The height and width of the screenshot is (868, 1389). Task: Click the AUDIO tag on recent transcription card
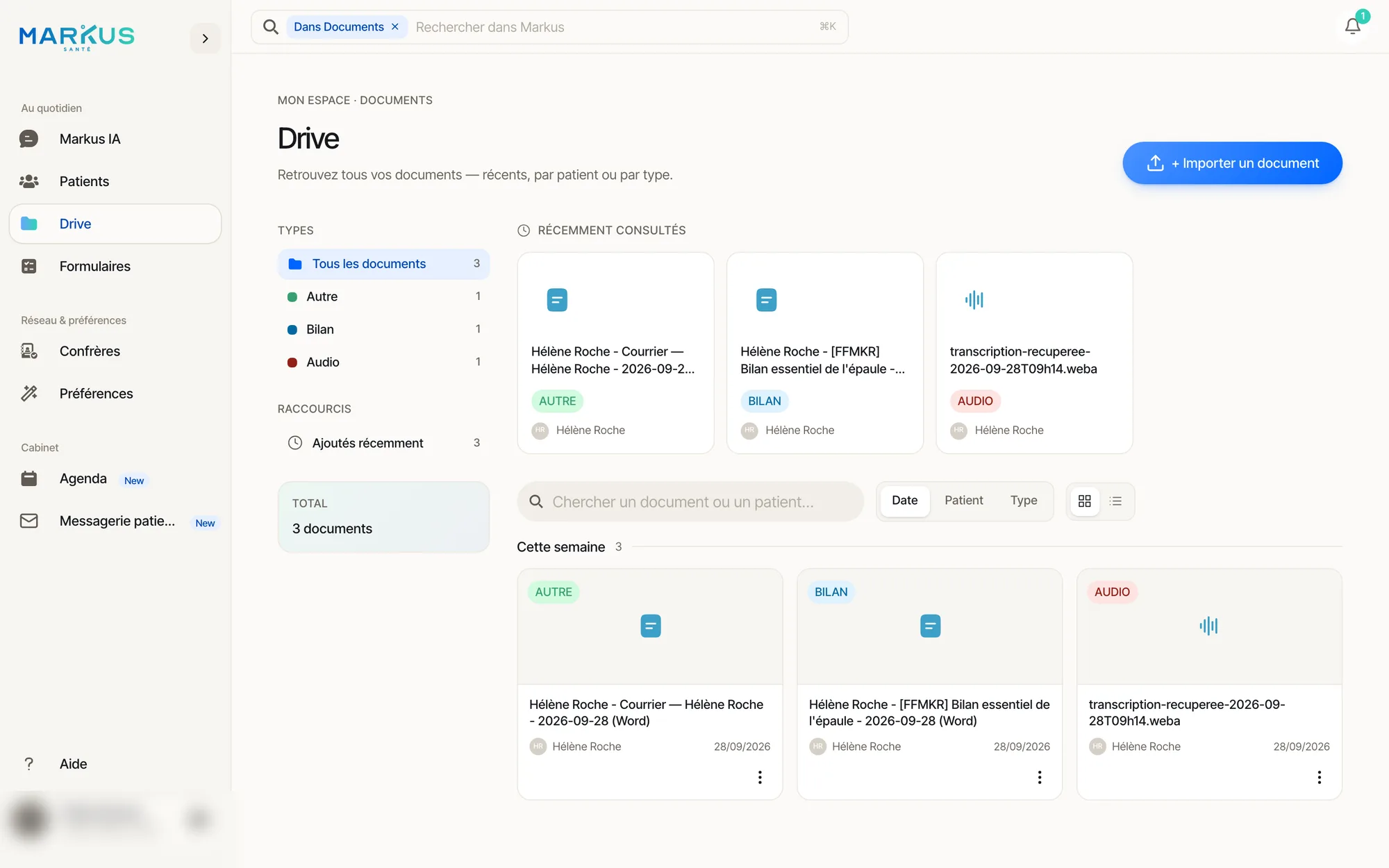(x=975, y=401)
